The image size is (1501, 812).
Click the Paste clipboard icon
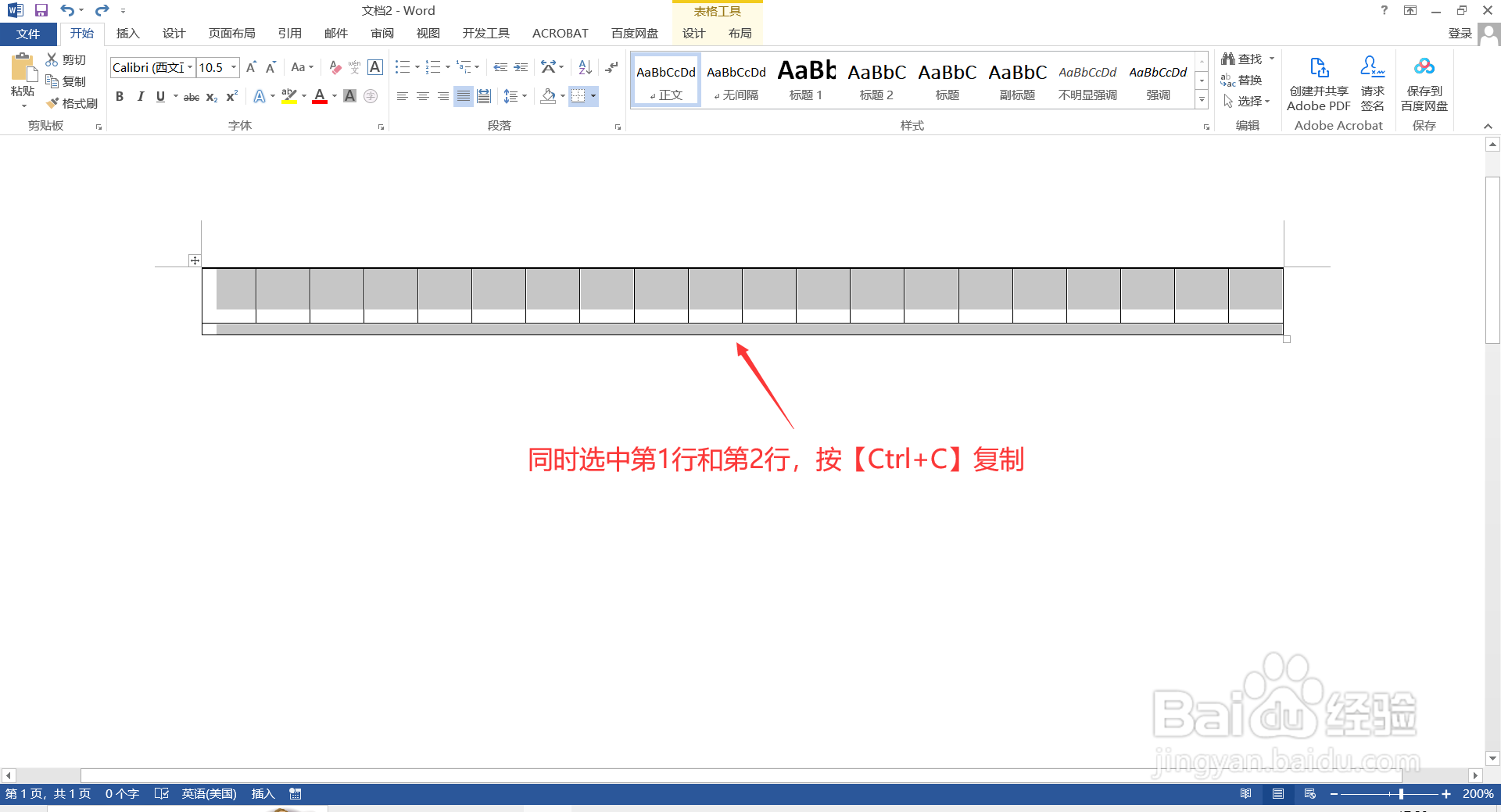click(23, 68)
